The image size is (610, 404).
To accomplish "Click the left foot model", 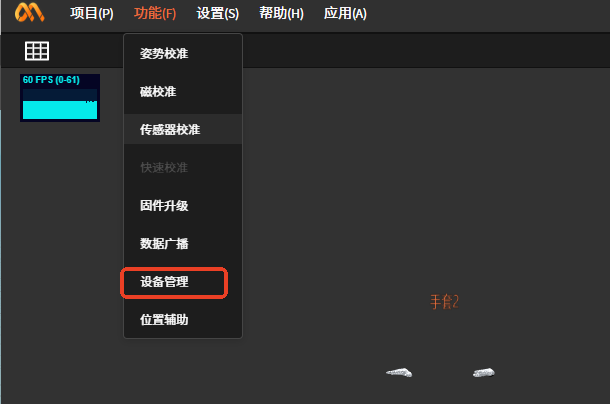I will 399,372.
